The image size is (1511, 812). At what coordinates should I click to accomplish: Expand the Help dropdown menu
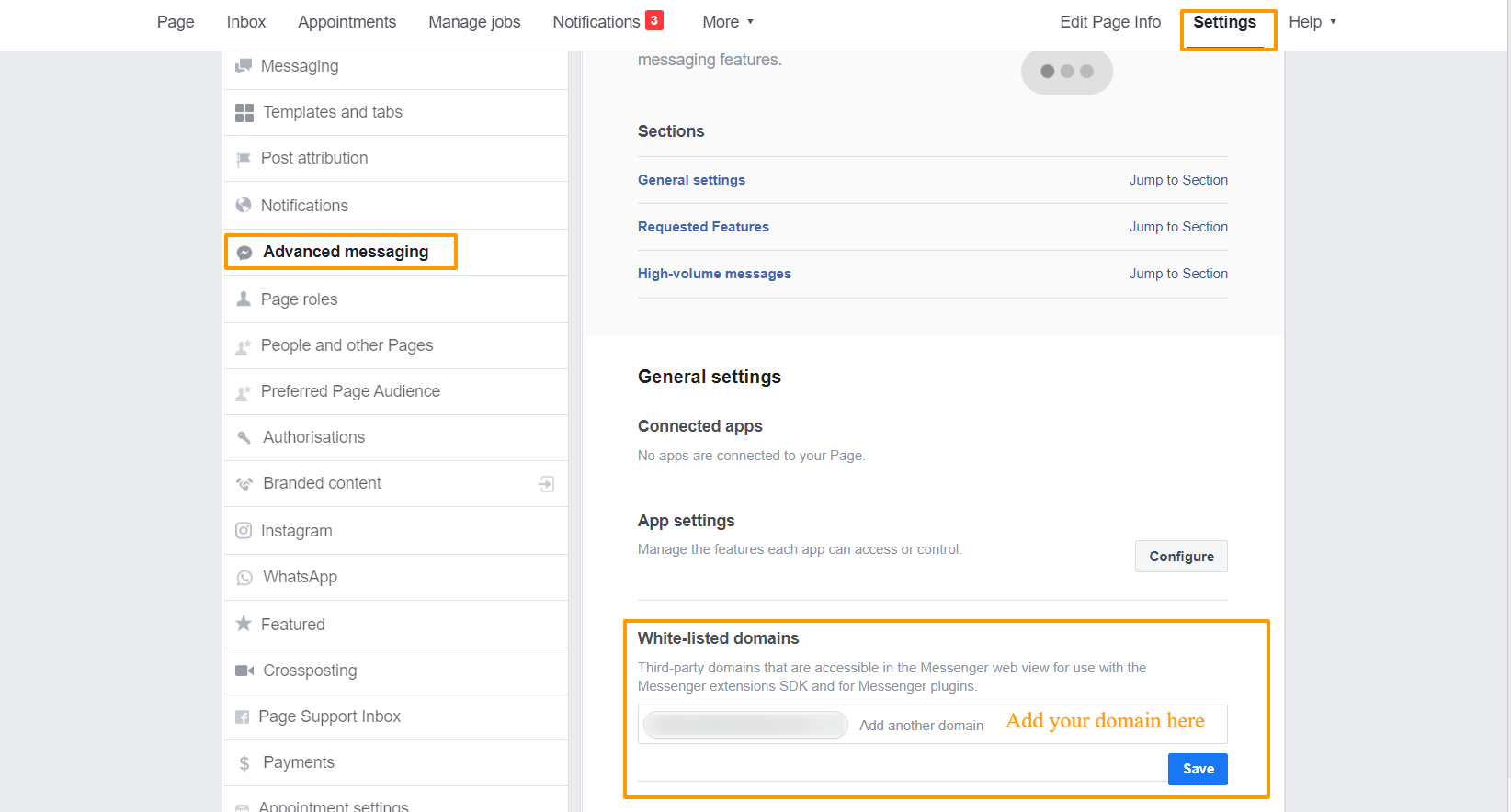click(1312, 22)
